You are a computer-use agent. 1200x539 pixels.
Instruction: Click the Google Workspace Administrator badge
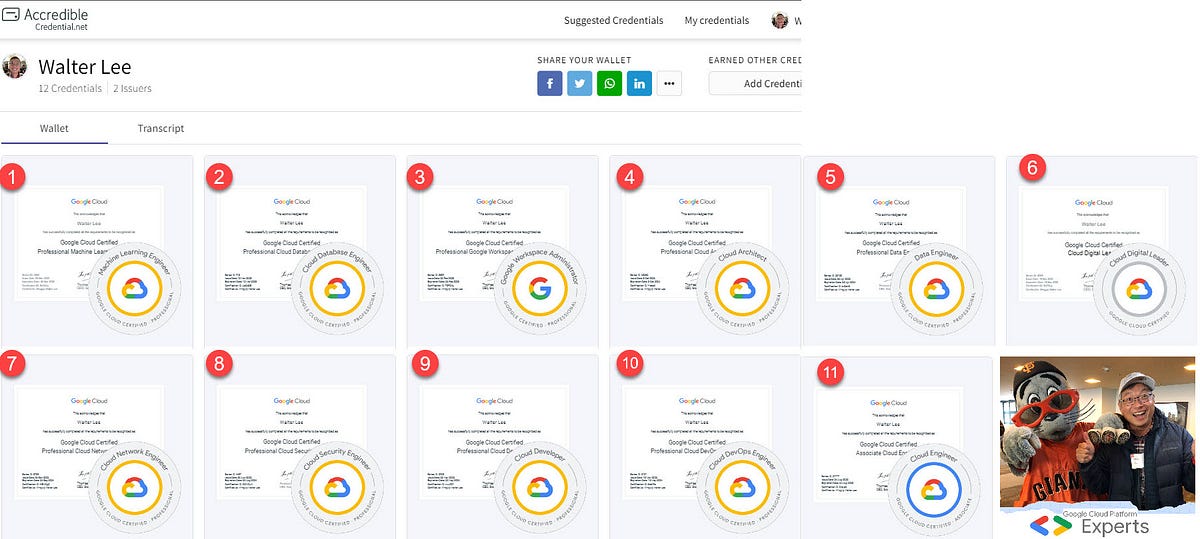[540, 288]
